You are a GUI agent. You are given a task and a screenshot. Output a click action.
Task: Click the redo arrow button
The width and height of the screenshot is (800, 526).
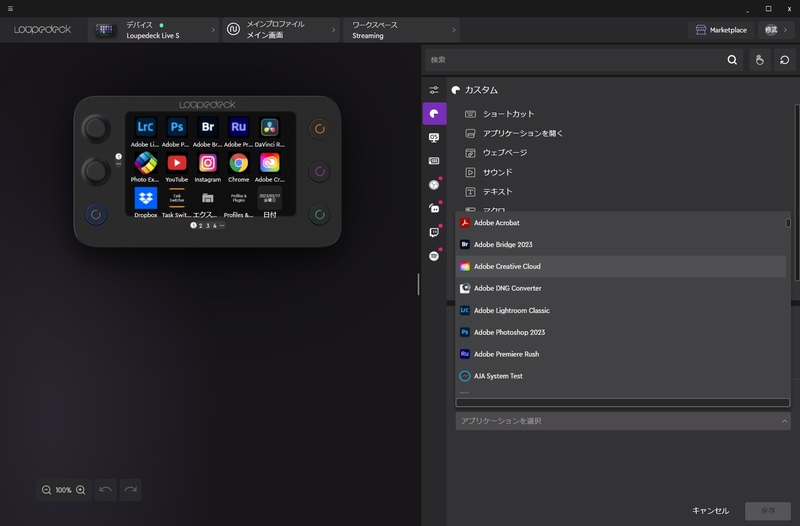pos(131,490)
